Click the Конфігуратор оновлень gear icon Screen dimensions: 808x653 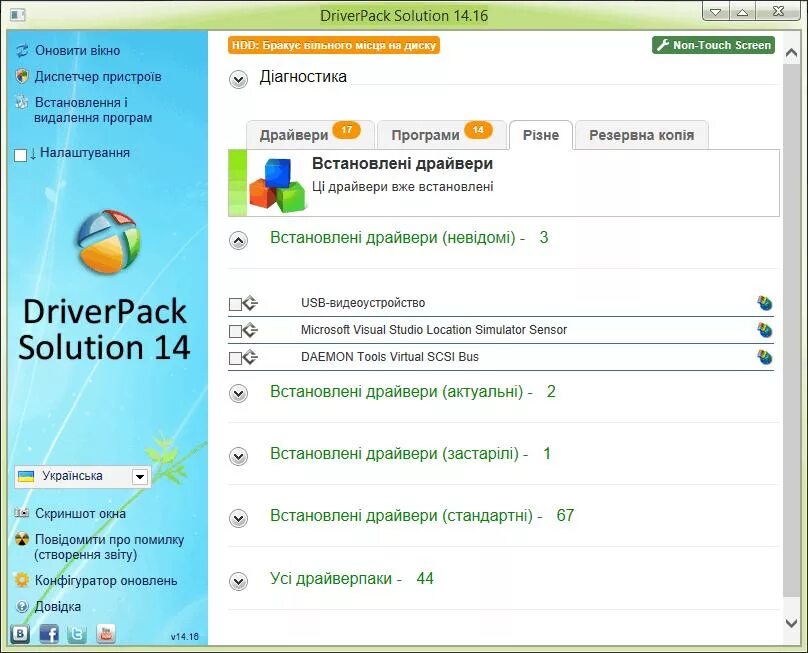click(22, 580)
